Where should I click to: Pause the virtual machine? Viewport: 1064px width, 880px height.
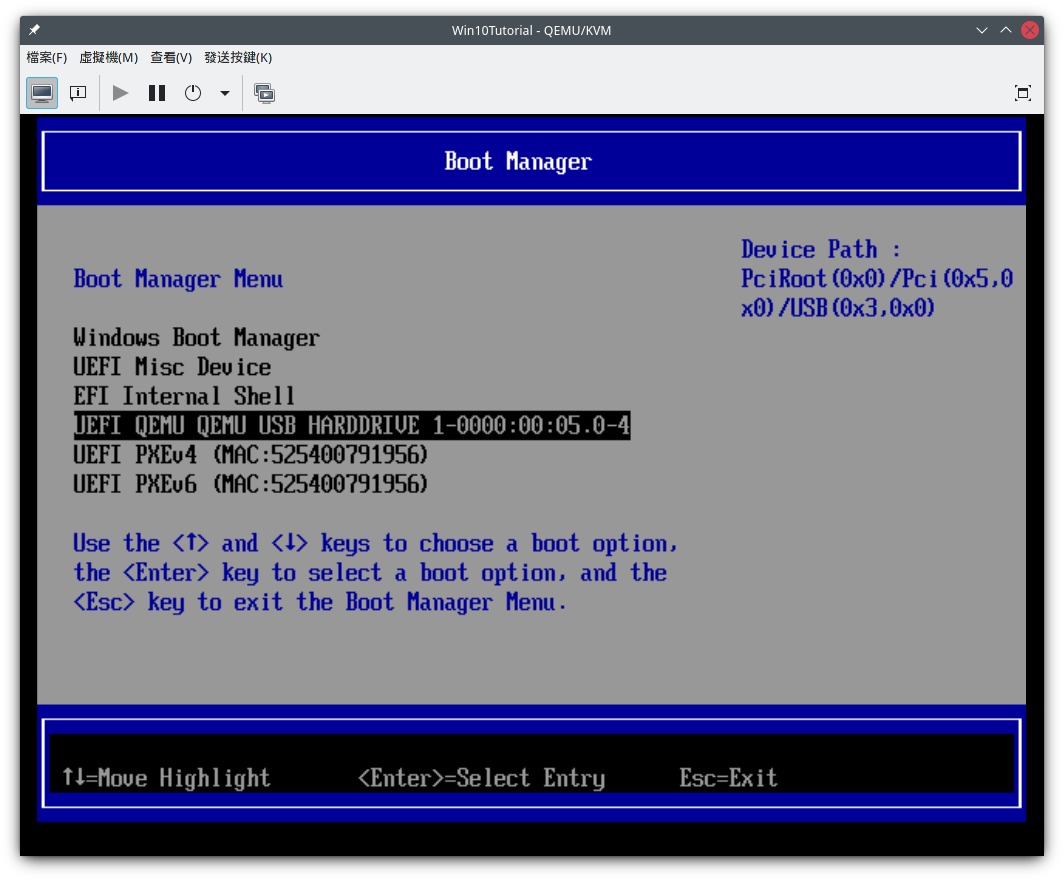[x=157, y=93]
